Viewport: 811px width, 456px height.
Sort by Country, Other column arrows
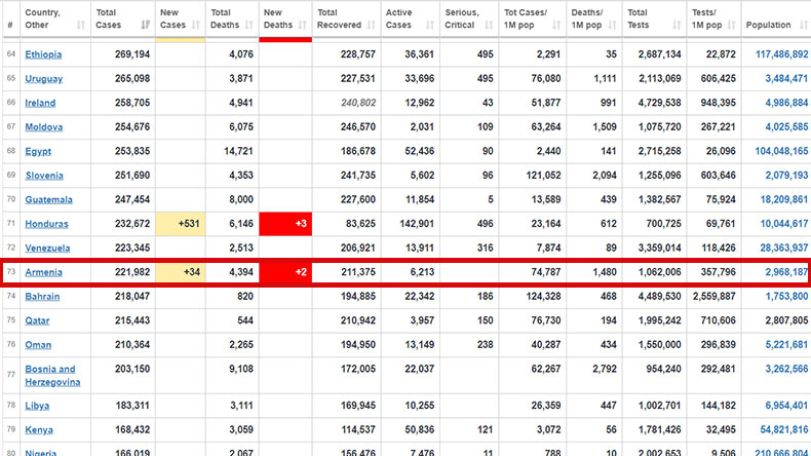[81, 25]
